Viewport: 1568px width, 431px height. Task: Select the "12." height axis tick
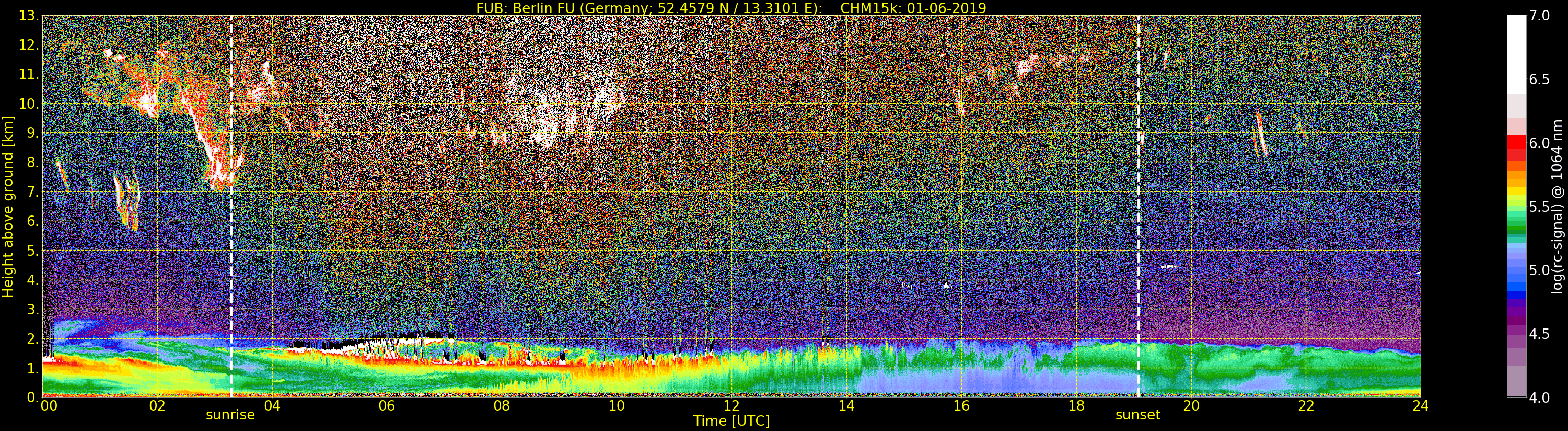coord(29,45)
